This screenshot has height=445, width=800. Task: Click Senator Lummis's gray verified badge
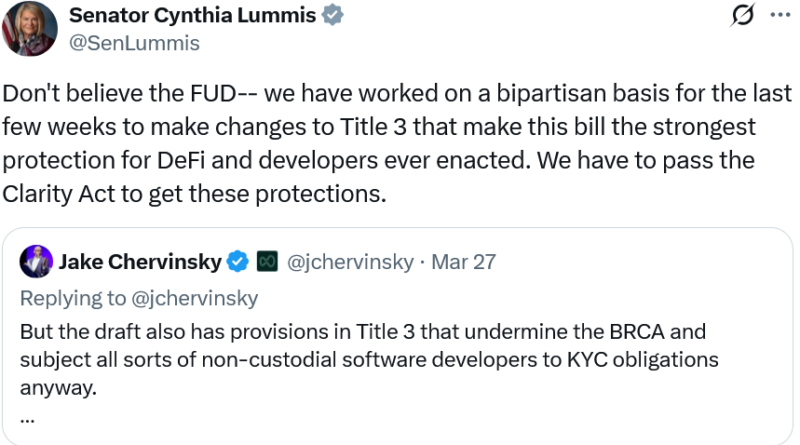(x=336, y=17)
